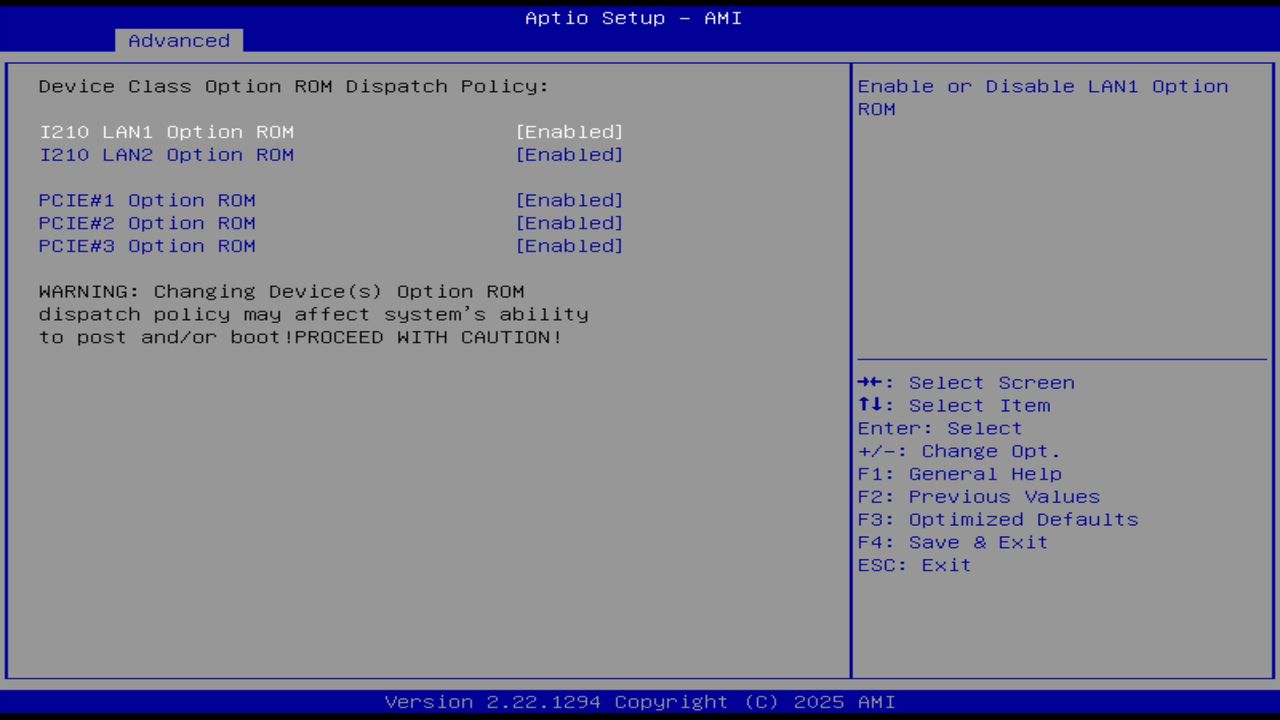This screenshot has height=720, width=1280.
Task: Open the I210 LAN2 Option ROM setting
Action: coord(166,154)
